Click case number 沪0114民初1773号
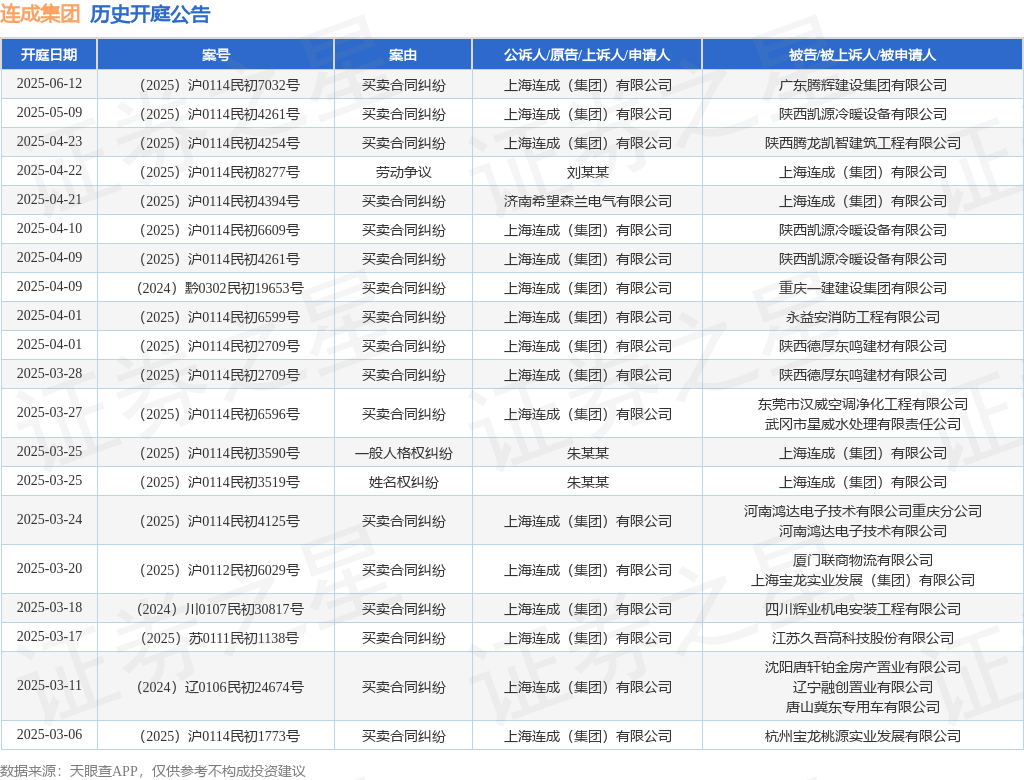This screenshot has height=780, width=1024. 219,736
